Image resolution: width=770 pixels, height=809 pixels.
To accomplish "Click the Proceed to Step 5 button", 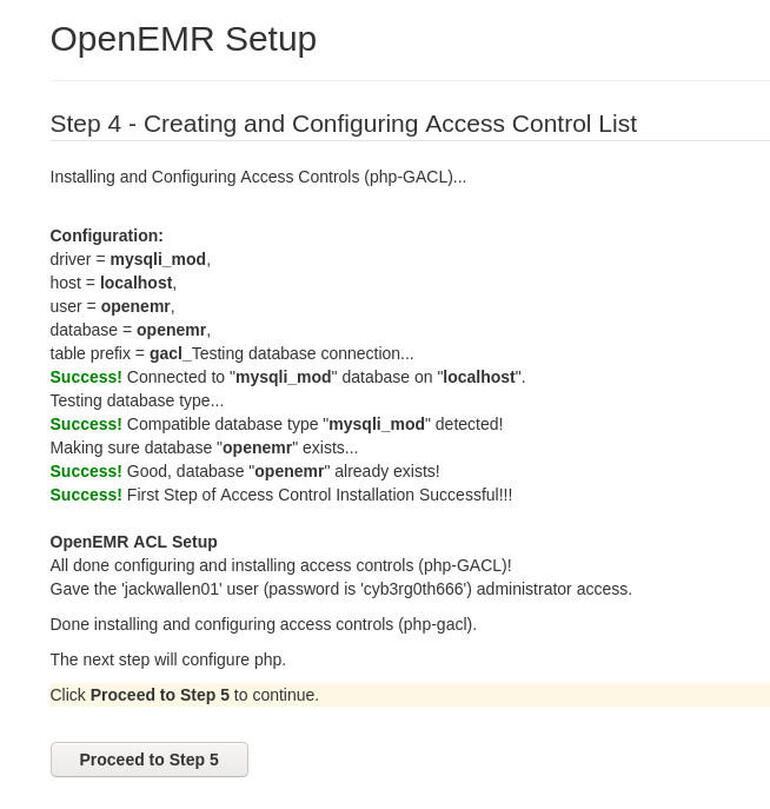I will [x=148, y=759].
